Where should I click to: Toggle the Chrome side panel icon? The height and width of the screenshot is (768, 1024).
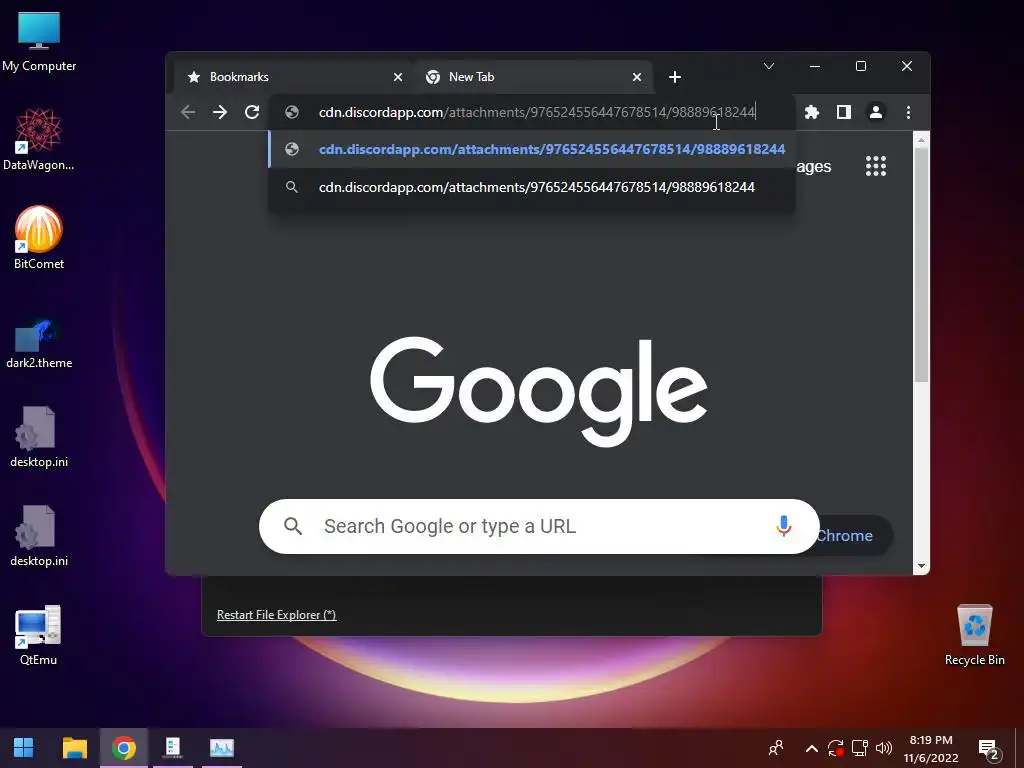coord(844,112)
